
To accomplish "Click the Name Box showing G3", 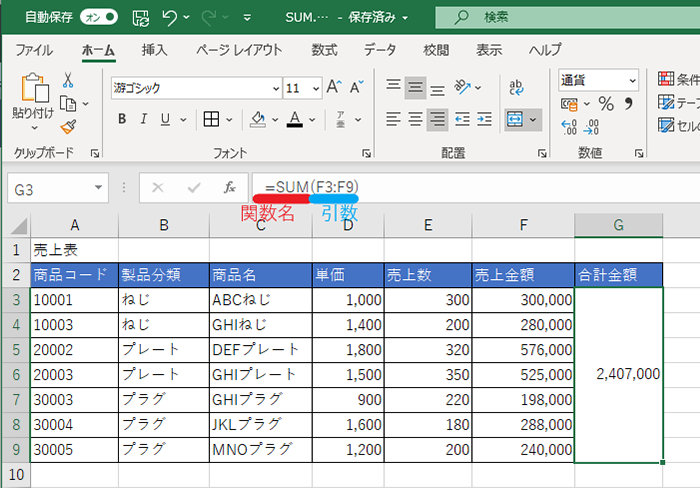I will point(58,189).
